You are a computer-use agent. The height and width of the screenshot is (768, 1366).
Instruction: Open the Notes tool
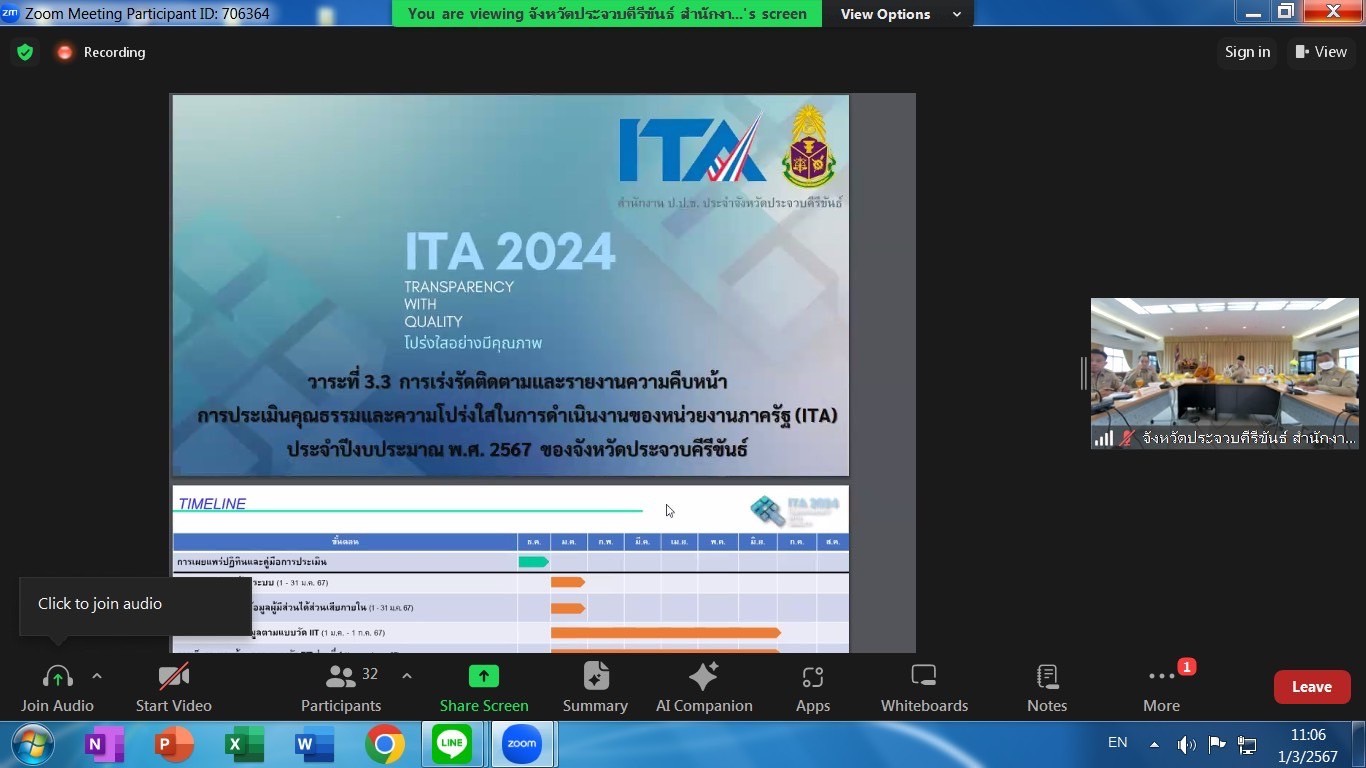click(x=1047, y=688)
